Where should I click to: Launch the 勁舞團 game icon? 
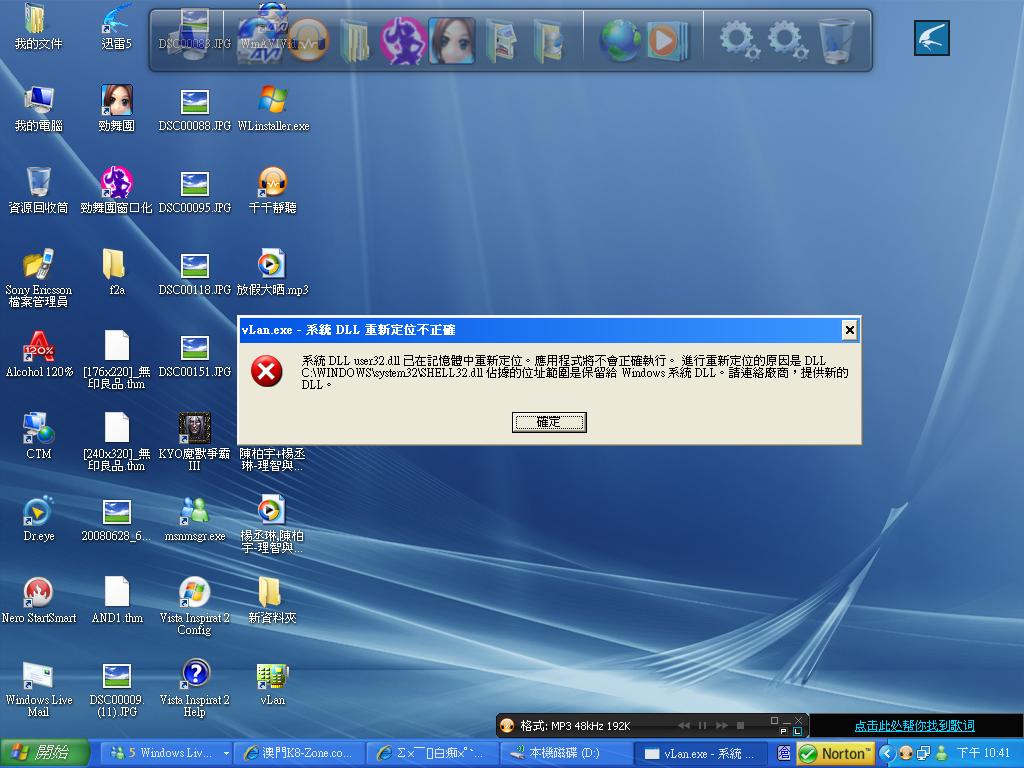pos(116,108)
